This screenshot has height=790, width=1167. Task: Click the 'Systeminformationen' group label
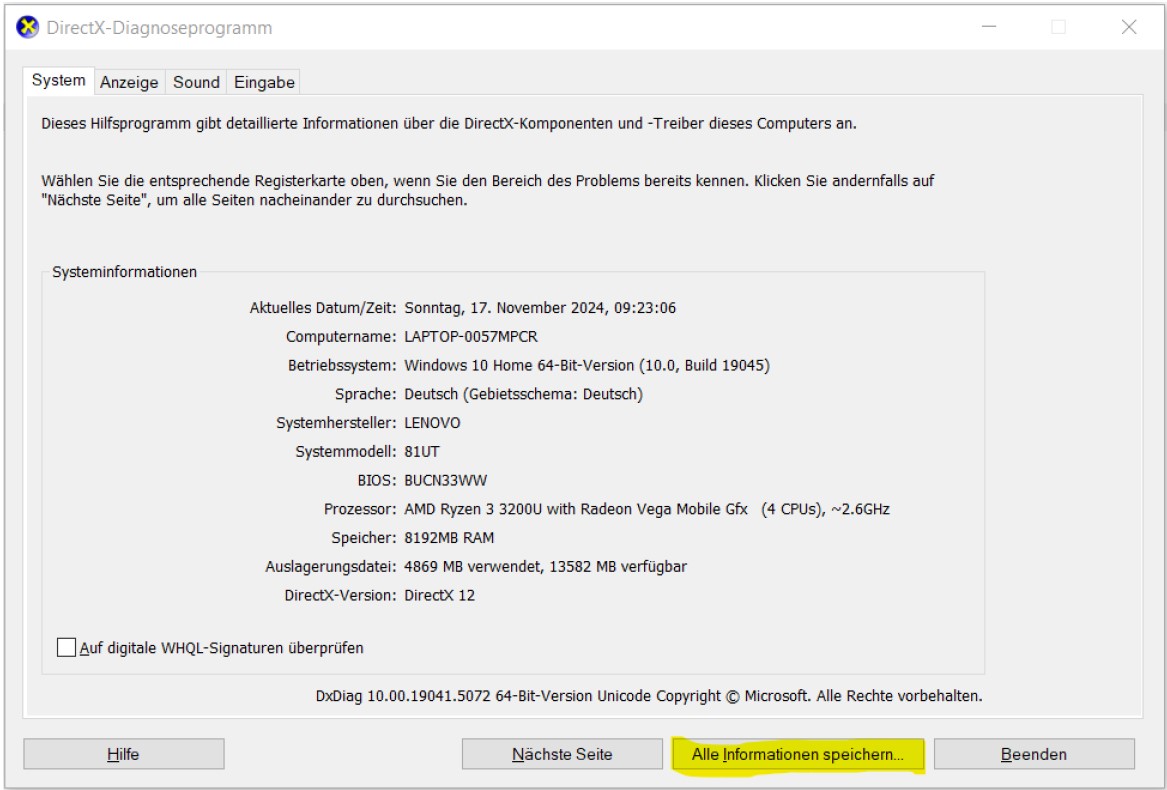point(124,272)
